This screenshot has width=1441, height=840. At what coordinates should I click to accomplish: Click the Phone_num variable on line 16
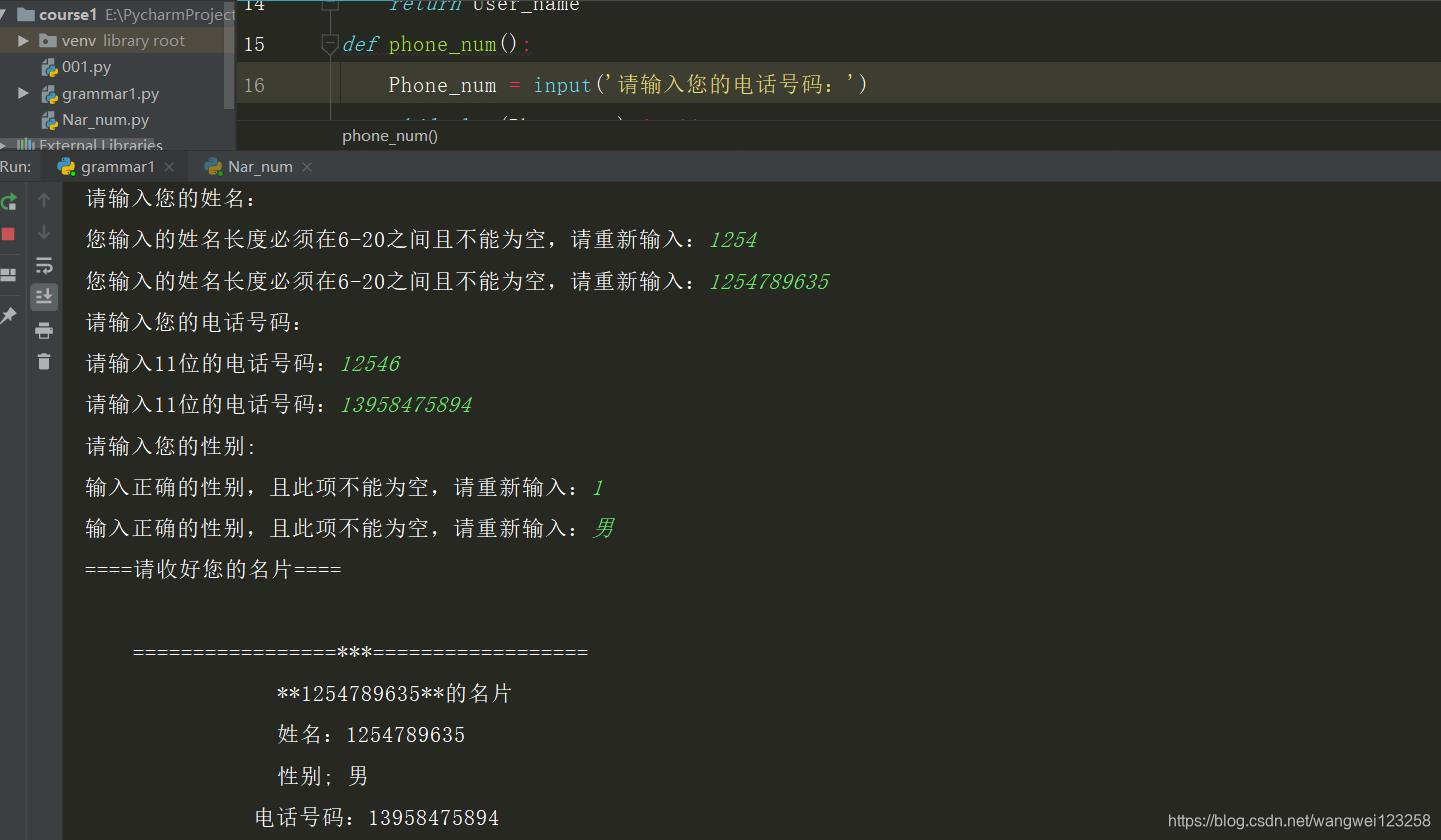click(x=442, y=86)
